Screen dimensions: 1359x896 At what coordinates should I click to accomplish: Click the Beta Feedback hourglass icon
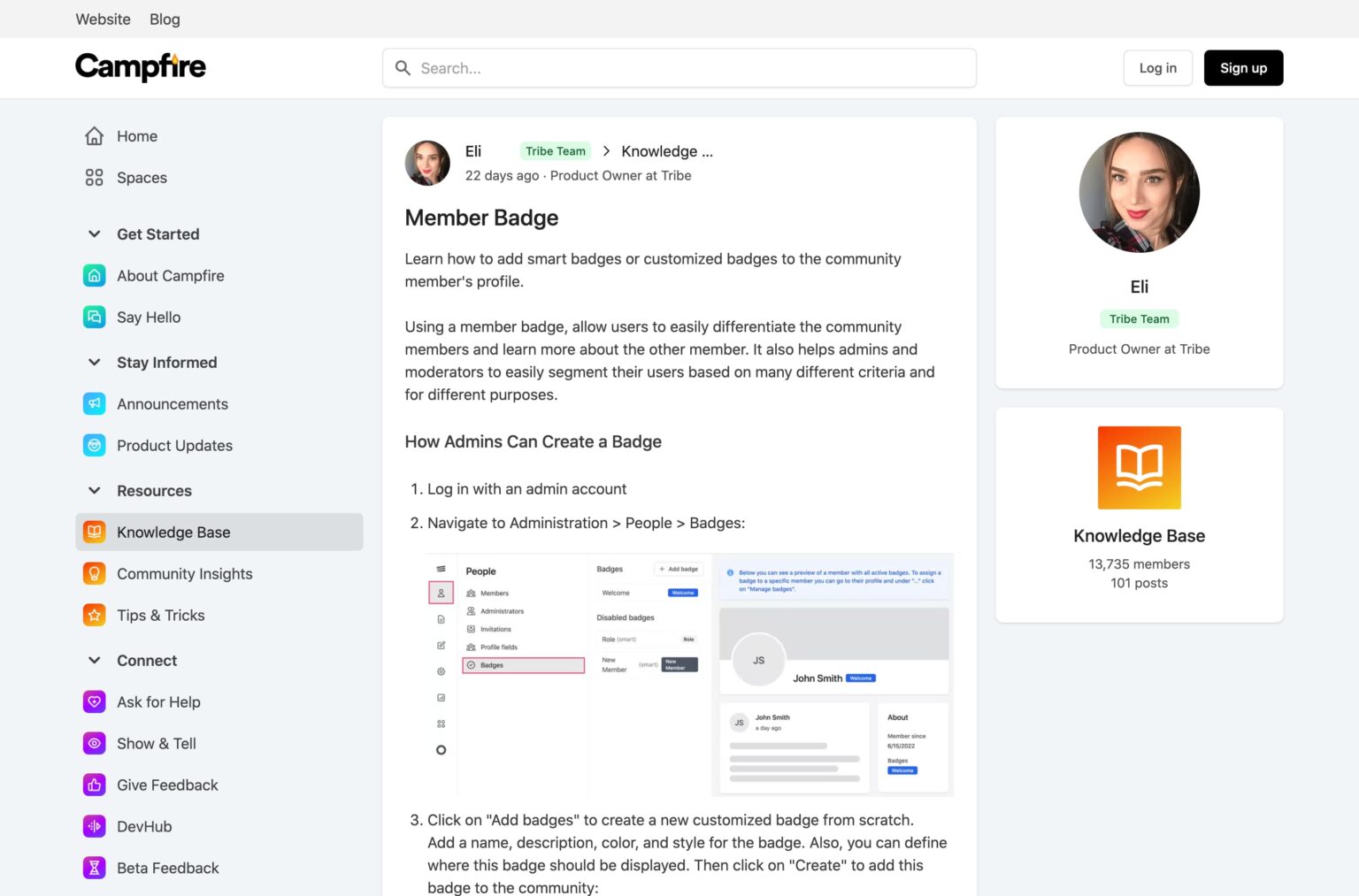click(x=95, y=868)
